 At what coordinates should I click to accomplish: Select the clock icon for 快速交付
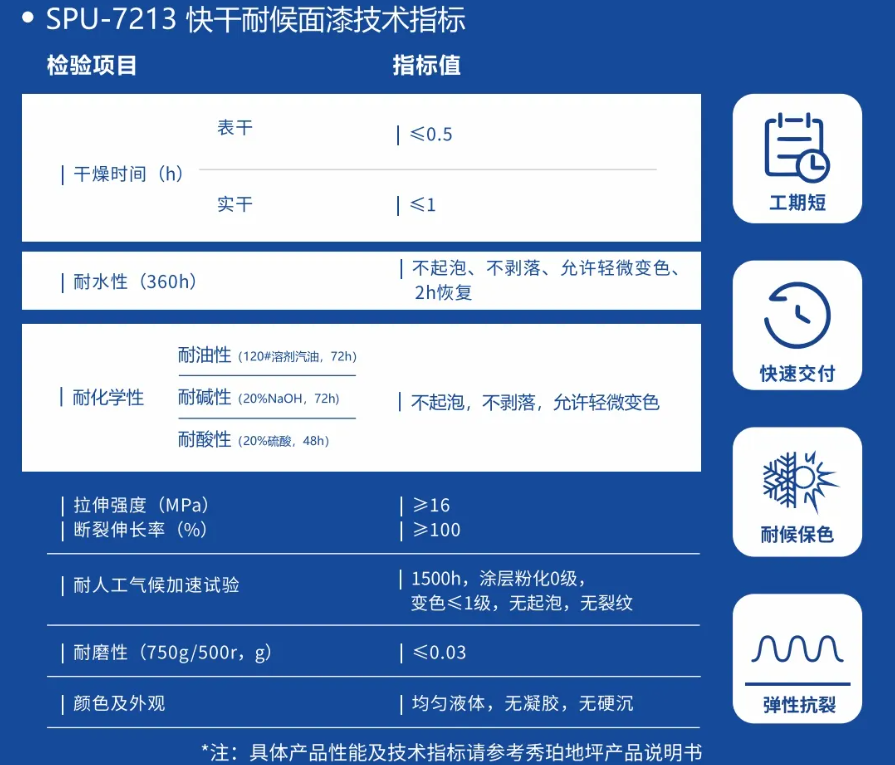[x=796, y=312]
